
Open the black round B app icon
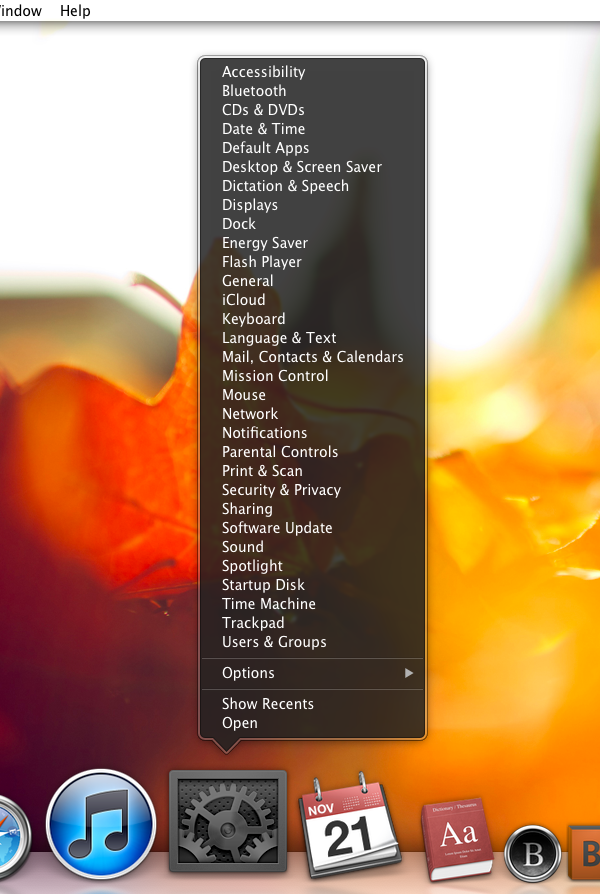pos(533,854)
